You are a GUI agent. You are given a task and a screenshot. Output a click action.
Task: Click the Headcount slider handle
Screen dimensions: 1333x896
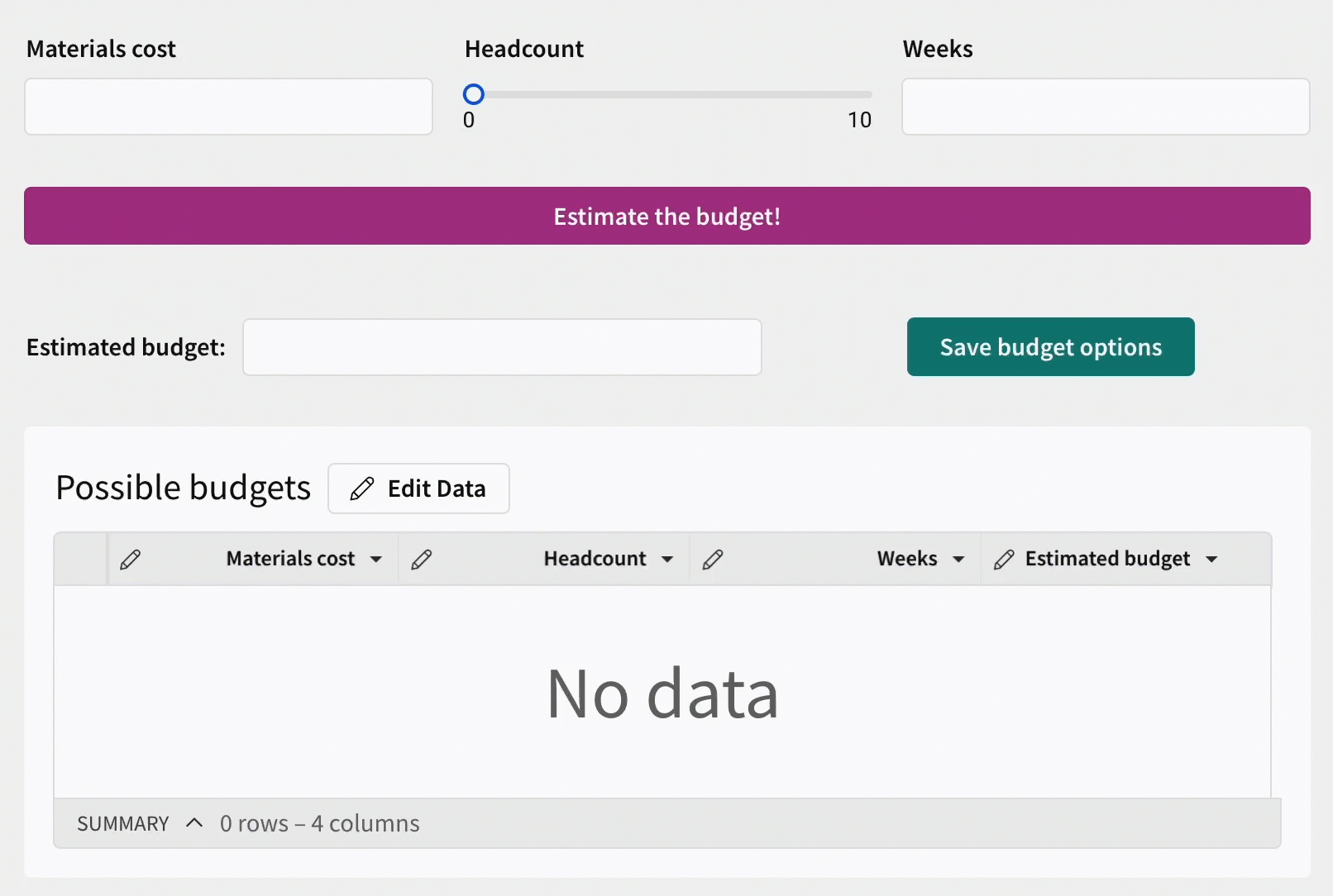click(x=473, y=94)
